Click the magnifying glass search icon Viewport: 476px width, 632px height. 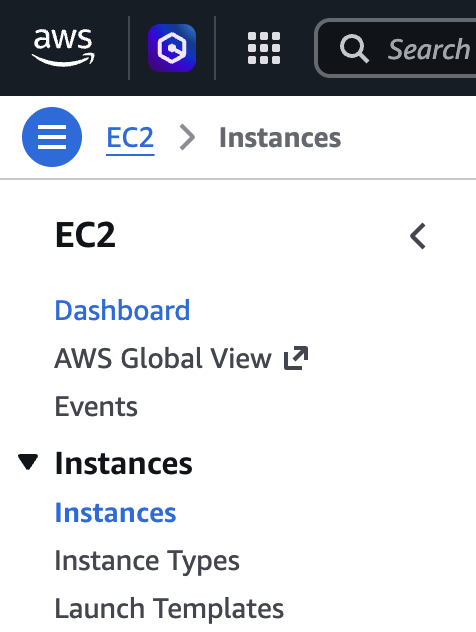pyautogui.click(x=354, y=48)
